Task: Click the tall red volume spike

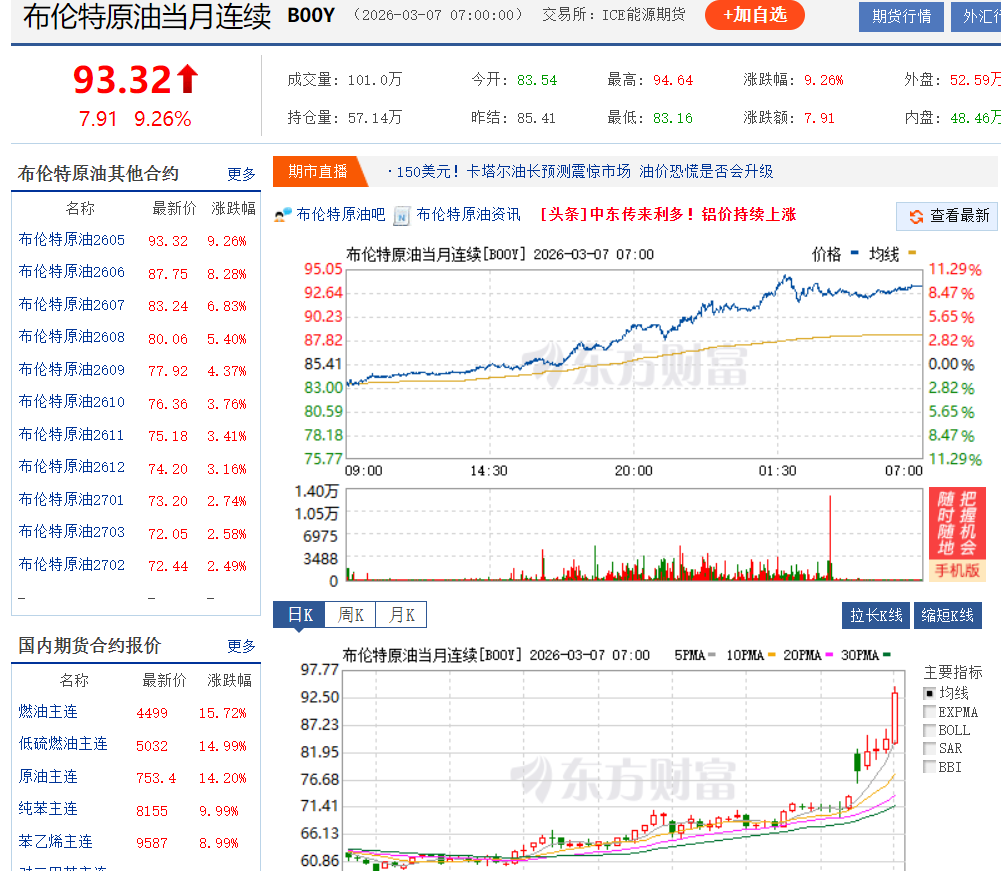Action: [830, 537]
